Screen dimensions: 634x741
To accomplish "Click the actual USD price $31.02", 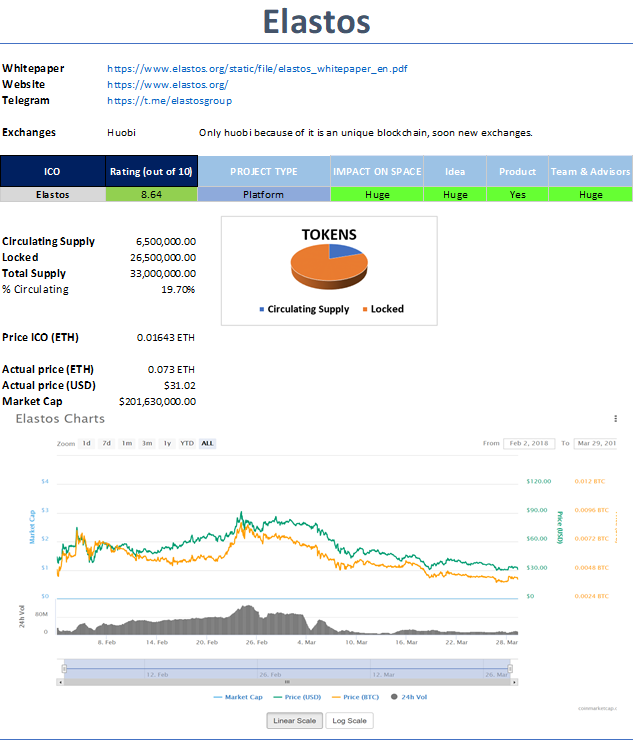I will tap(180, 386).
